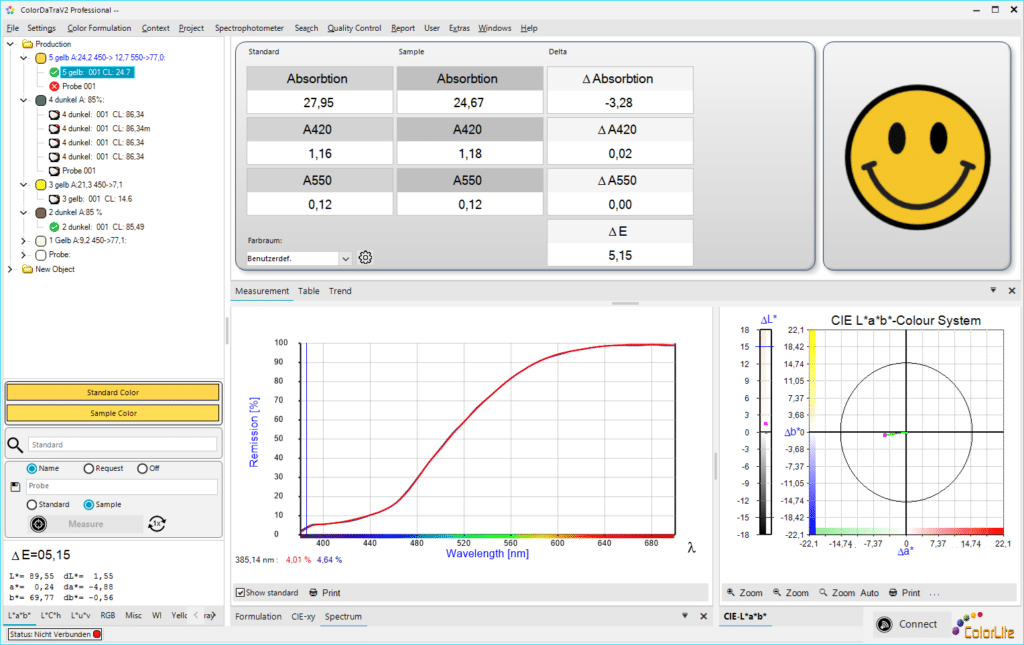Close the Measurement panel with X
Screen dimensions: 1024x645
pyautogui.click(x=1012, y=291)
